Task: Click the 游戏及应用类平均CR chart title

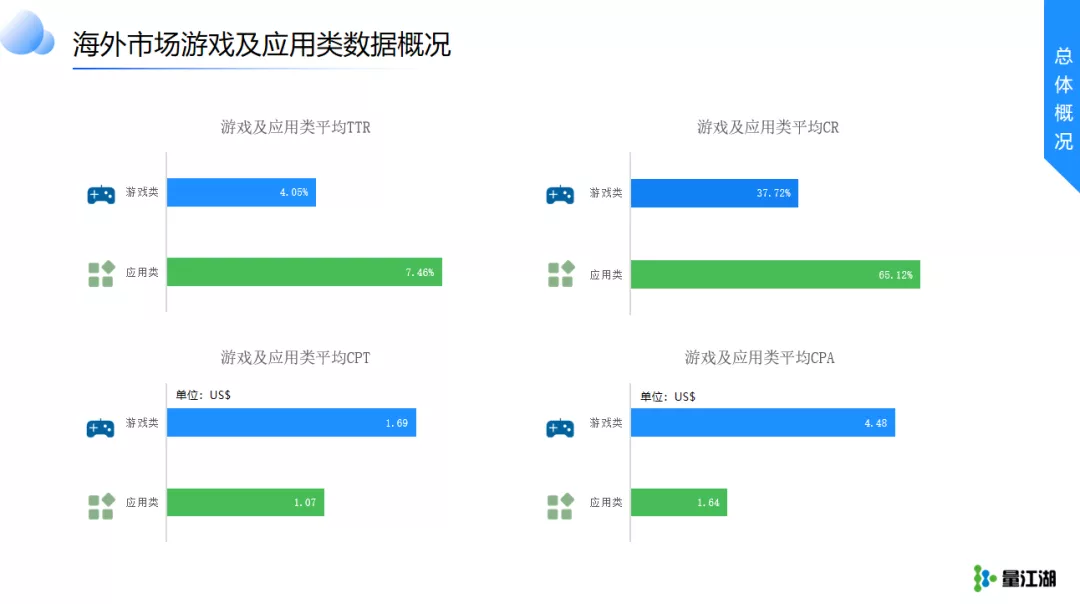Action: click(x=768, y=127)
